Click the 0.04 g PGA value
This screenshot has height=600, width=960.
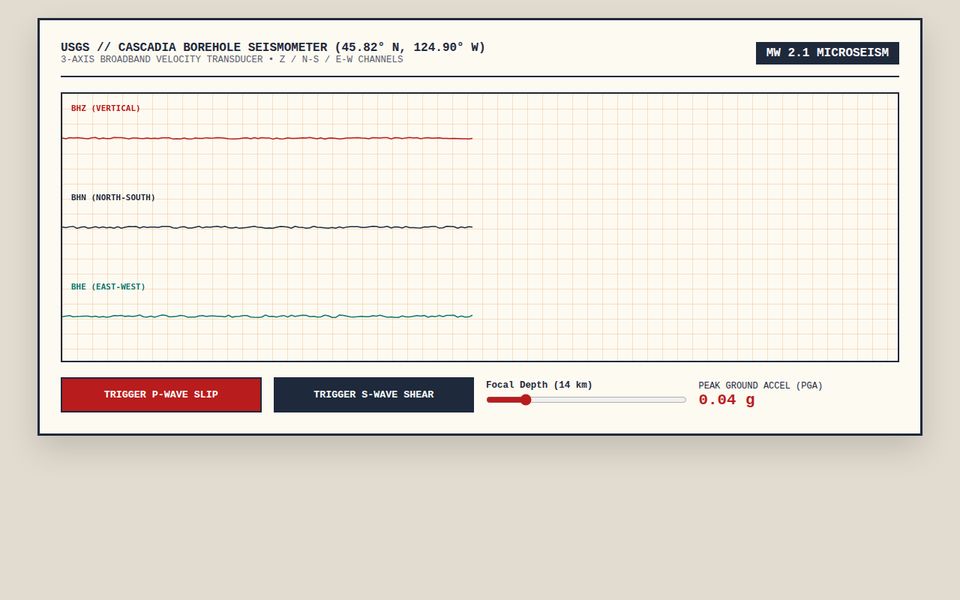click(x=727, y=400)
